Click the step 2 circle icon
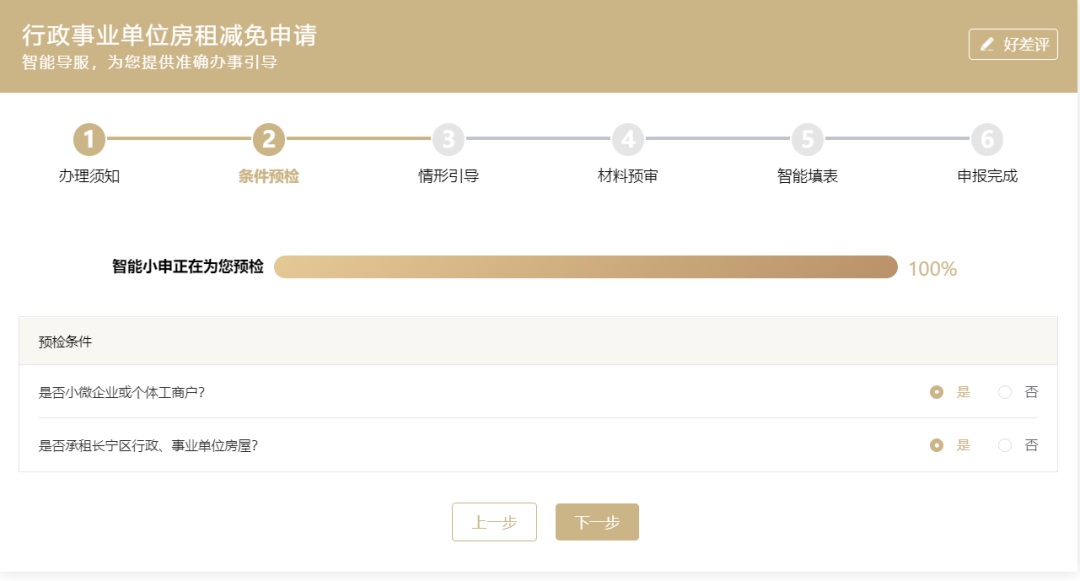The width and height of the screenshot is (1080, 581). click(268, 139)
